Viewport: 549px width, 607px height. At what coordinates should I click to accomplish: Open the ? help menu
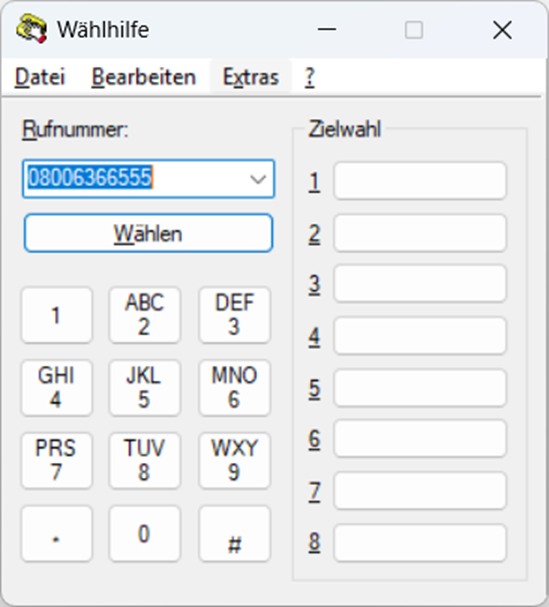(309, 77)
